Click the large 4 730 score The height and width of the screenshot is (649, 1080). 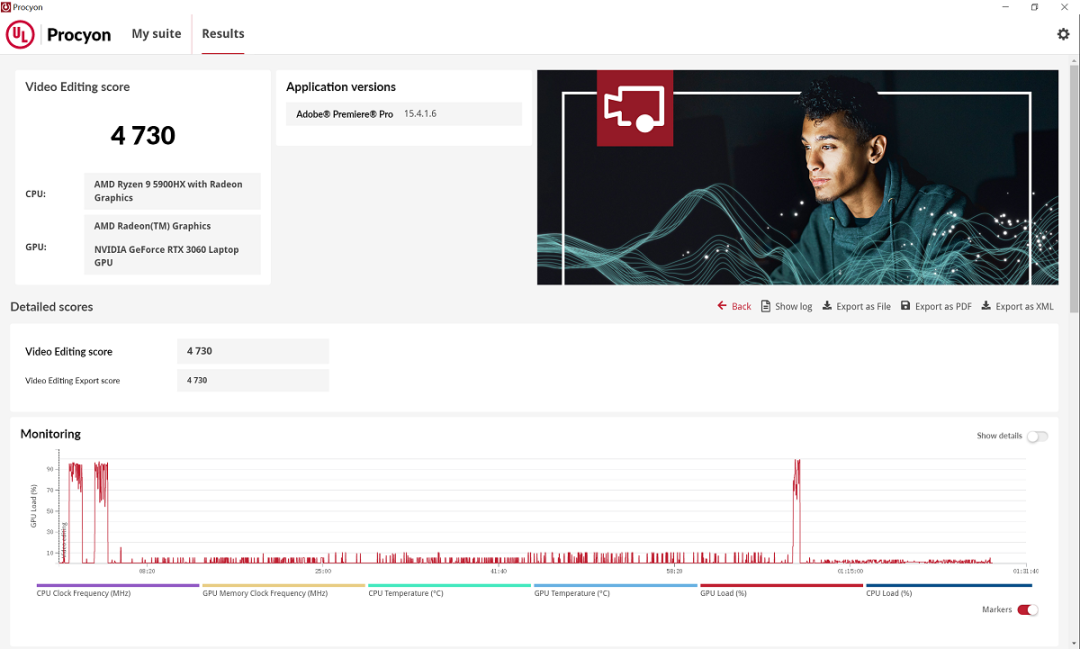[x=143, y=135]
